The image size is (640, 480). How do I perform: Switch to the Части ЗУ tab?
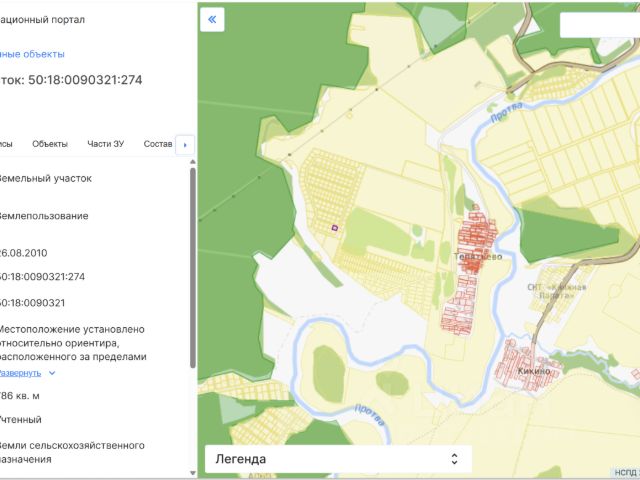105,144
